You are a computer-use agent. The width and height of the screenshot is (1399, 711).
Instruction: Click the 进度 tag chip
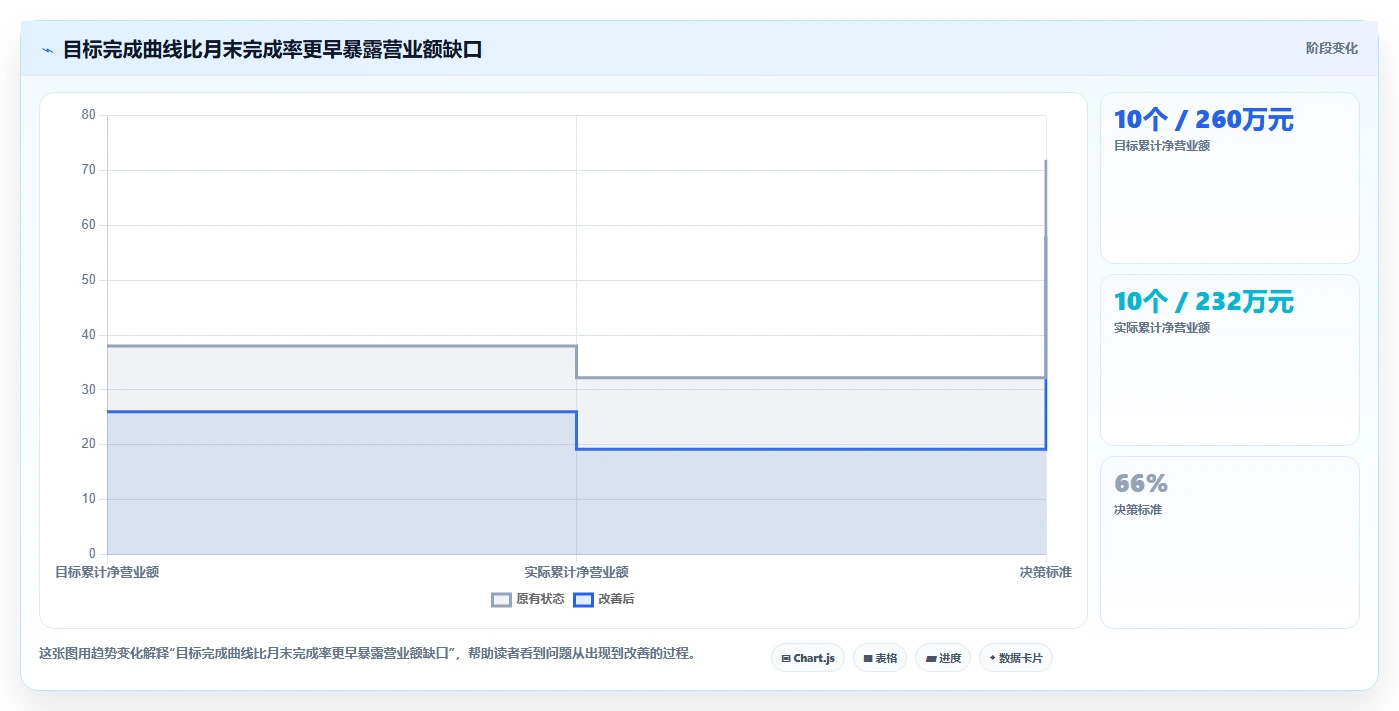coord(943,658)
